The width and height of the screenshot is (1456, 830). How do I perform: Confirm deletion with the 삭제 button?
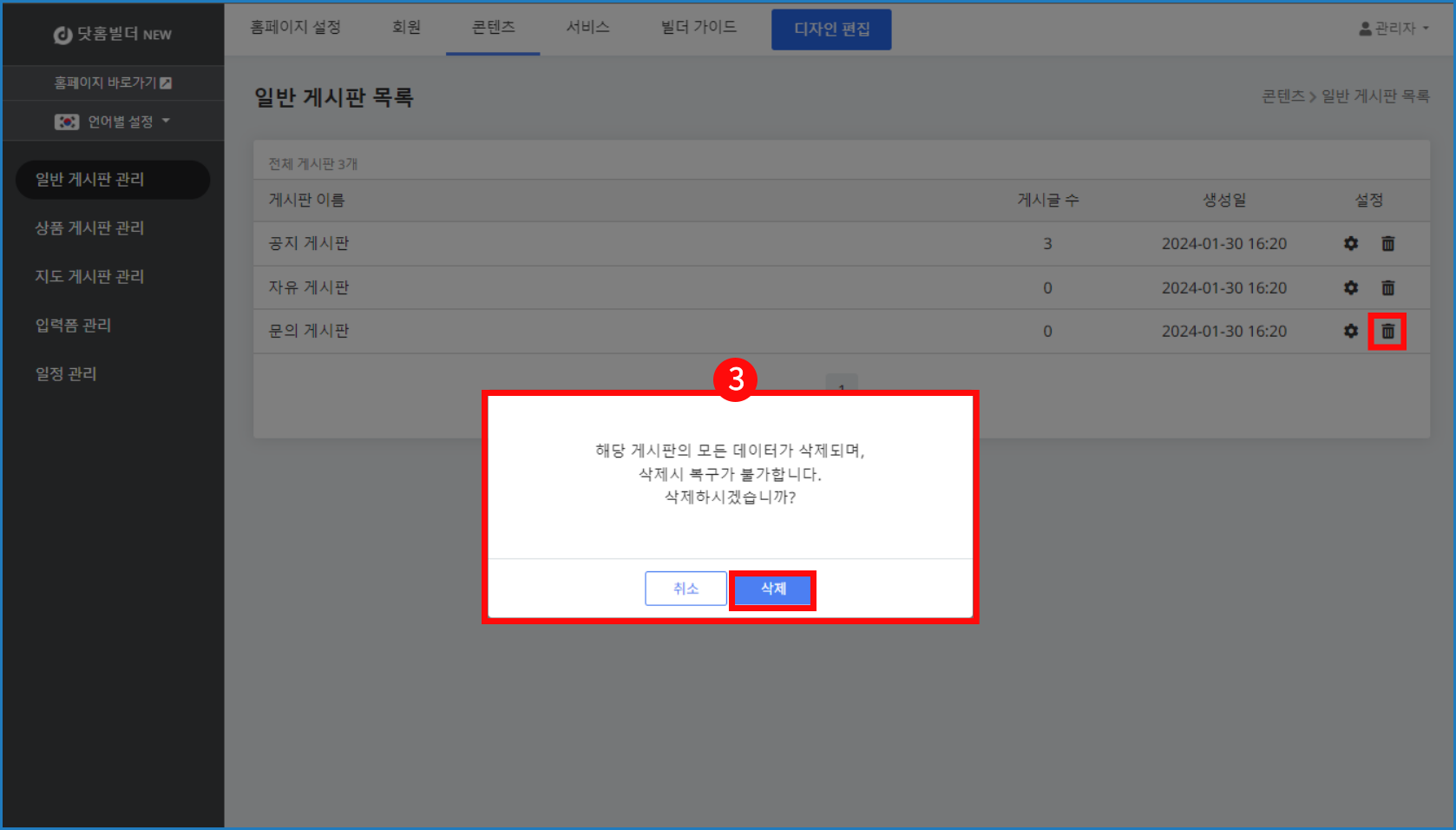click(x=772, y=589)
